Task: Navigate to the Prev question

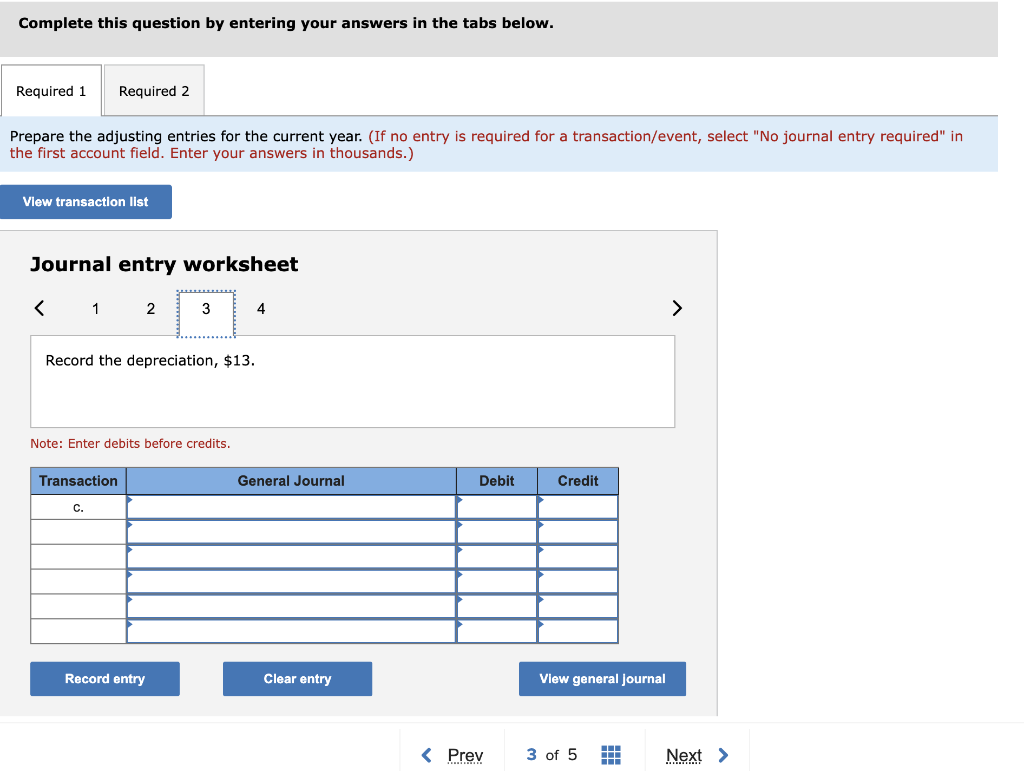Action: pyautogui.click(x=462, y=755)
